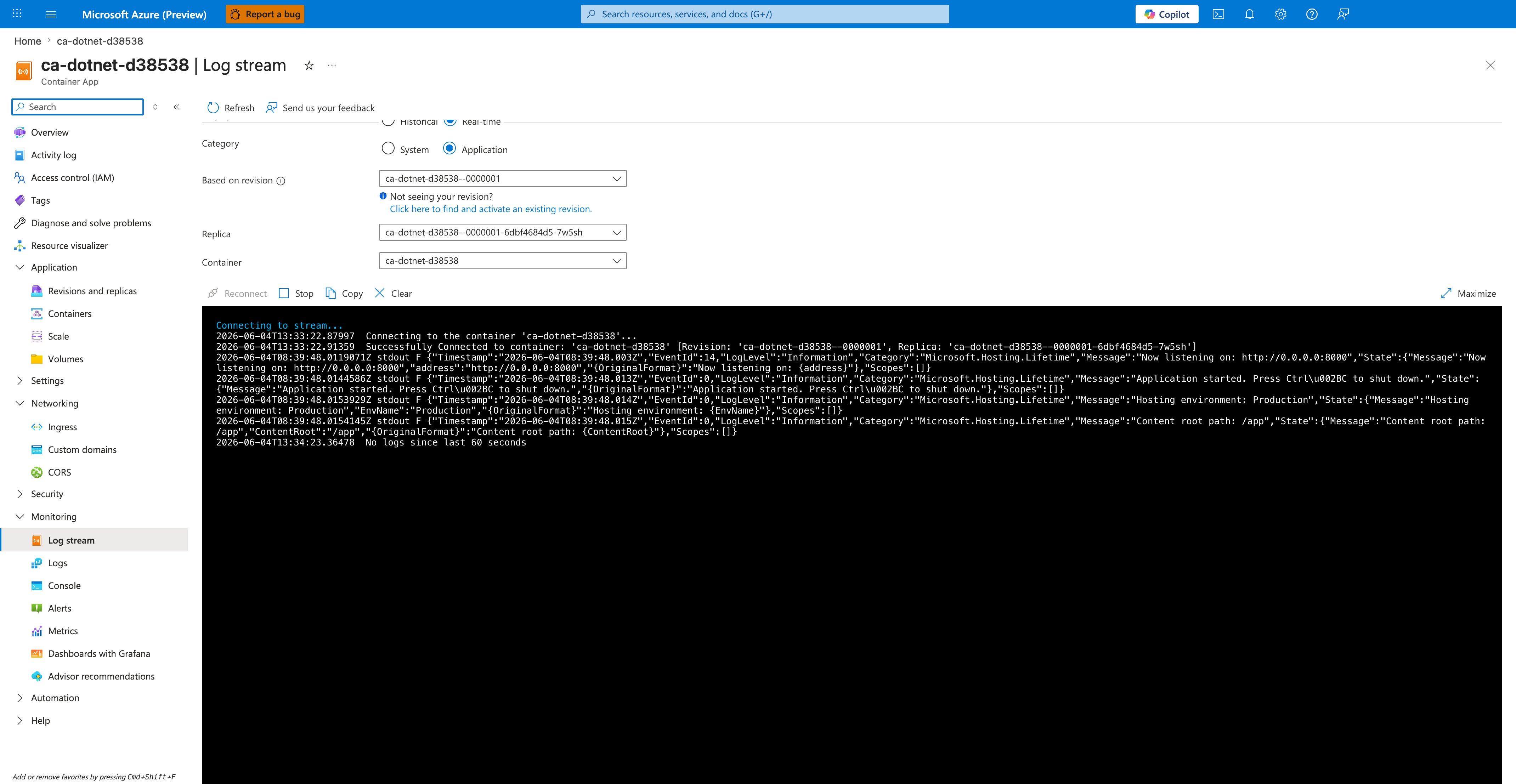
Task: Select the Application category radio
Action: click(x=449, y=149)
